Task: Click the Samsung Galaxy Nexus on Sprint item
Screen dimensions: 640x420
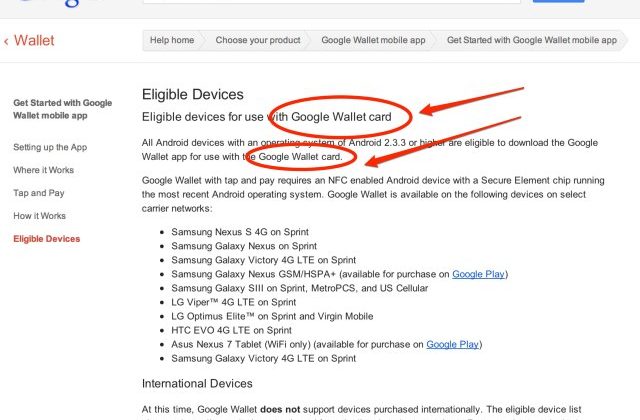Action: (244, 246)
